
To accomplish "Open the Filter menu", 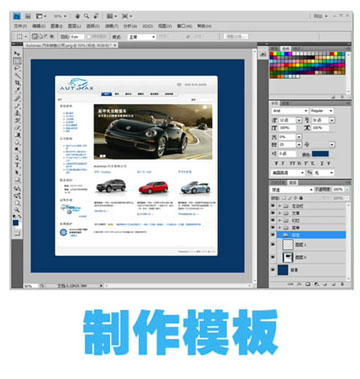I will 111,26.
